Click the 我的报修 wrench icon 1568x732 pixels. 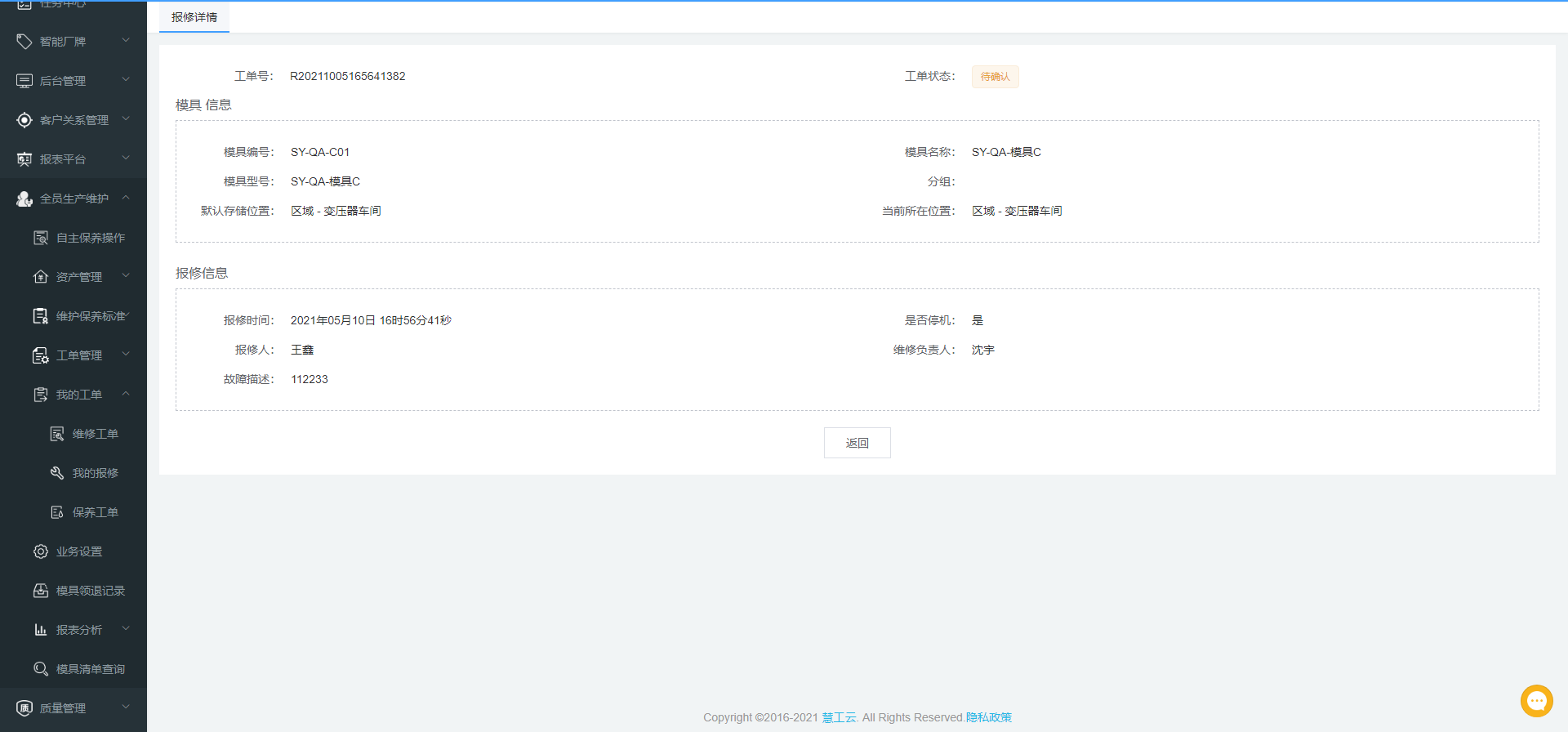(57, 473)
